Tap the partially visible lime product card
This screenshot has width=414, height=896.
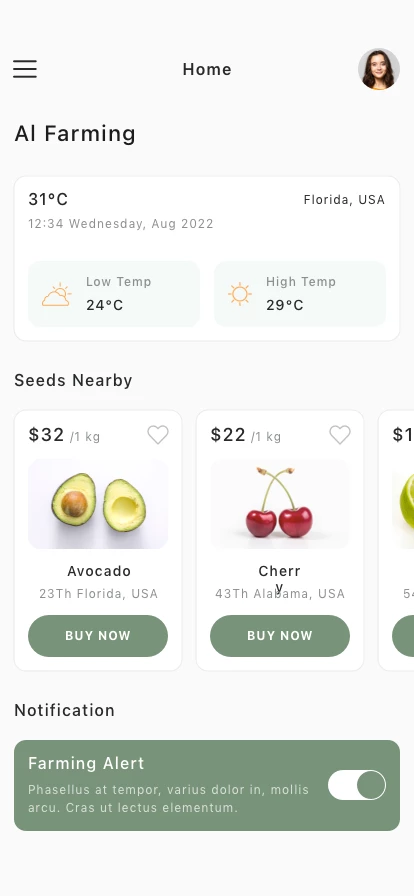click(x=396, y=540)
